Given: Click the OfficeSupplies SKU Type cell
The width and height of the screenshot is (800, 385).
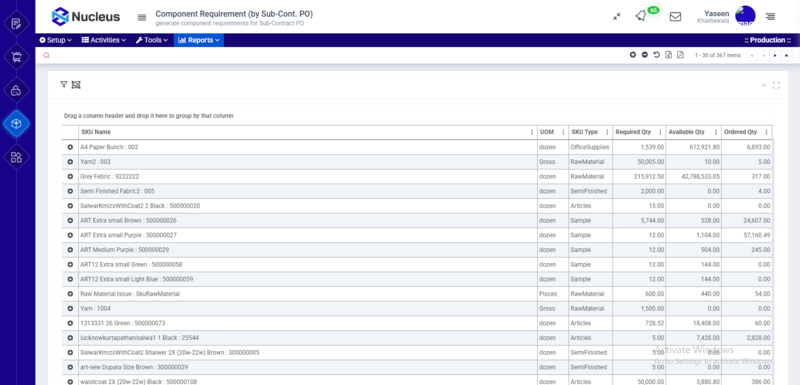Looking at the screenshot, I should pos(590,147).
